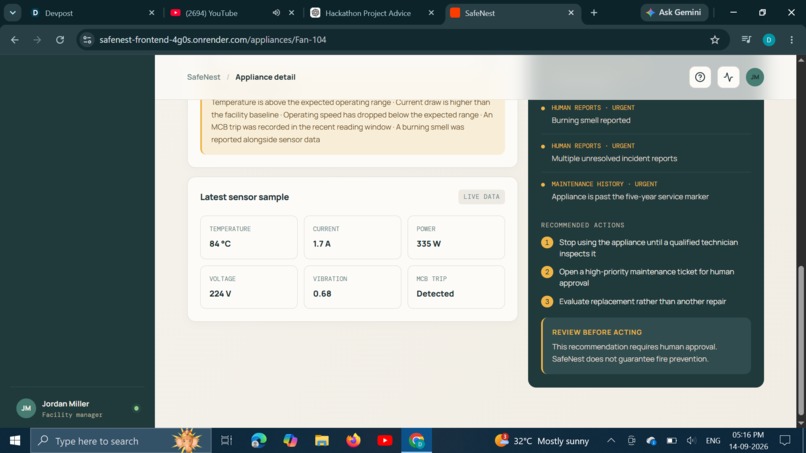Screen dimensions: 806x453
Task: Switch the ENG input language
Action: click(x=712, y=441)
